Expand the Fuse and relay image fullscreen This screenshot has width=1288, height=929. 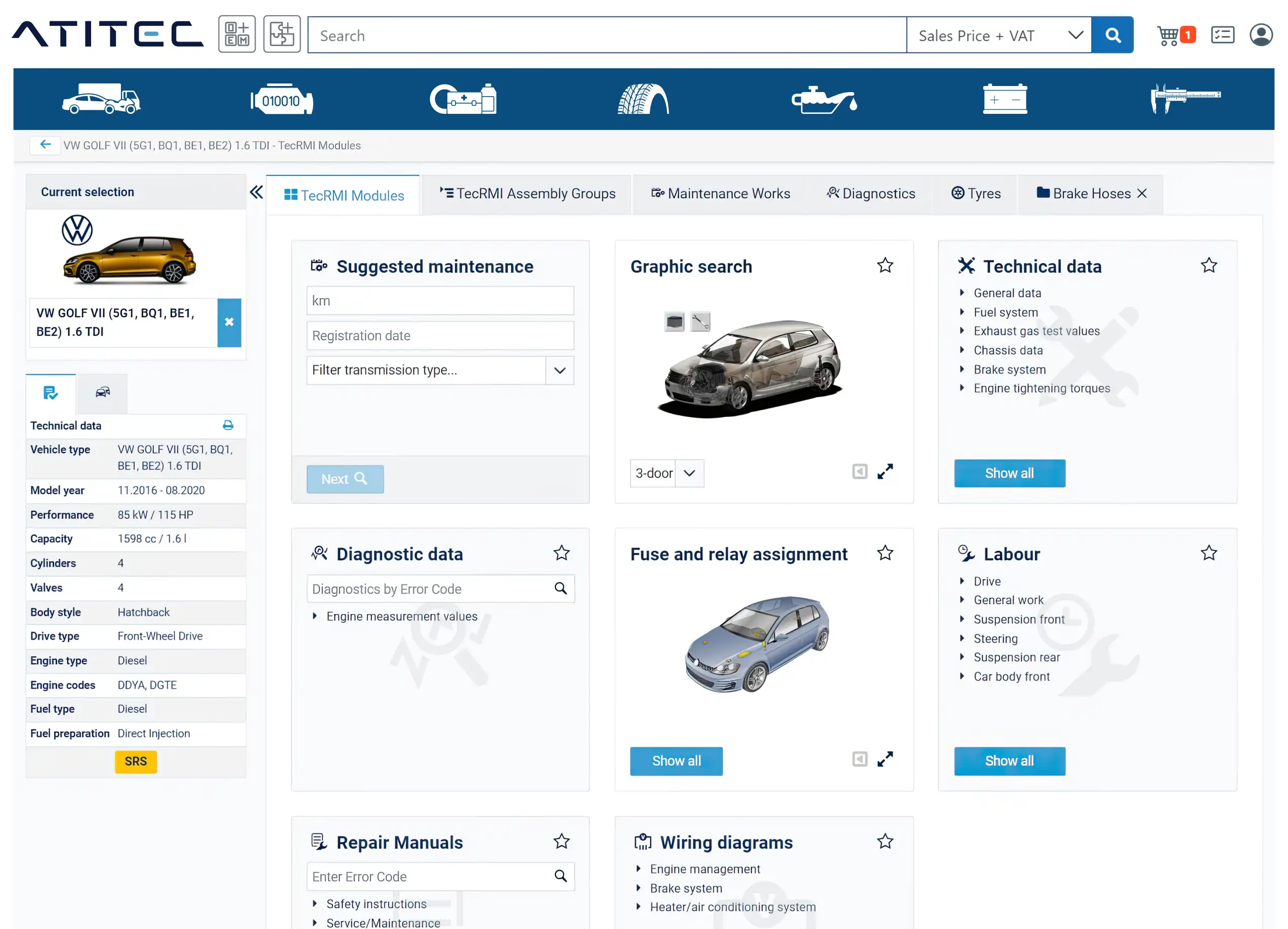point(885,759)
